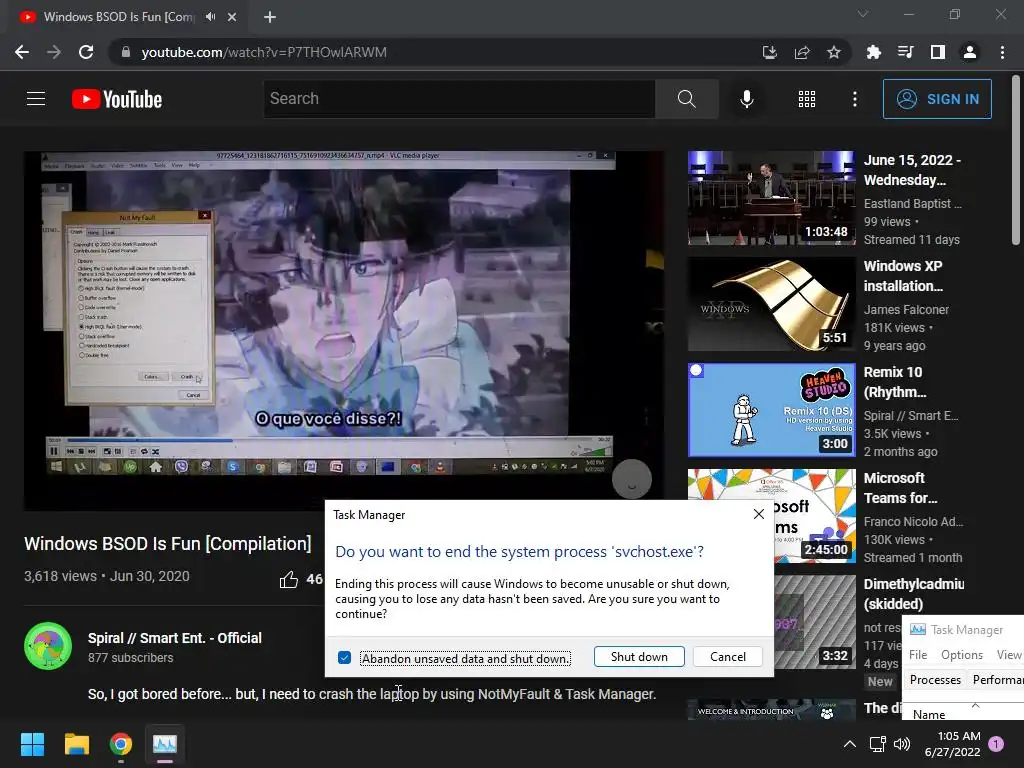Click the page vertical scrollbar
The height and width of the screenshot is (768, 1024).
point(1016,160)
